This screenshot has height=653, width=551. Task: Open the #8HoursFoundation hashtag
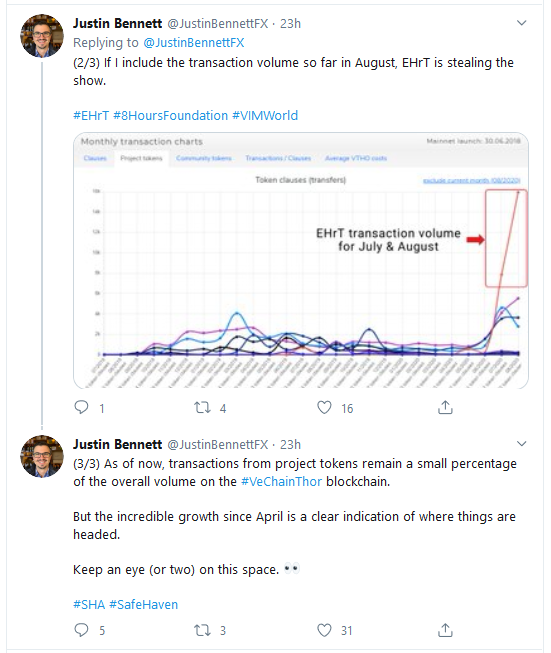coord(170,115)
